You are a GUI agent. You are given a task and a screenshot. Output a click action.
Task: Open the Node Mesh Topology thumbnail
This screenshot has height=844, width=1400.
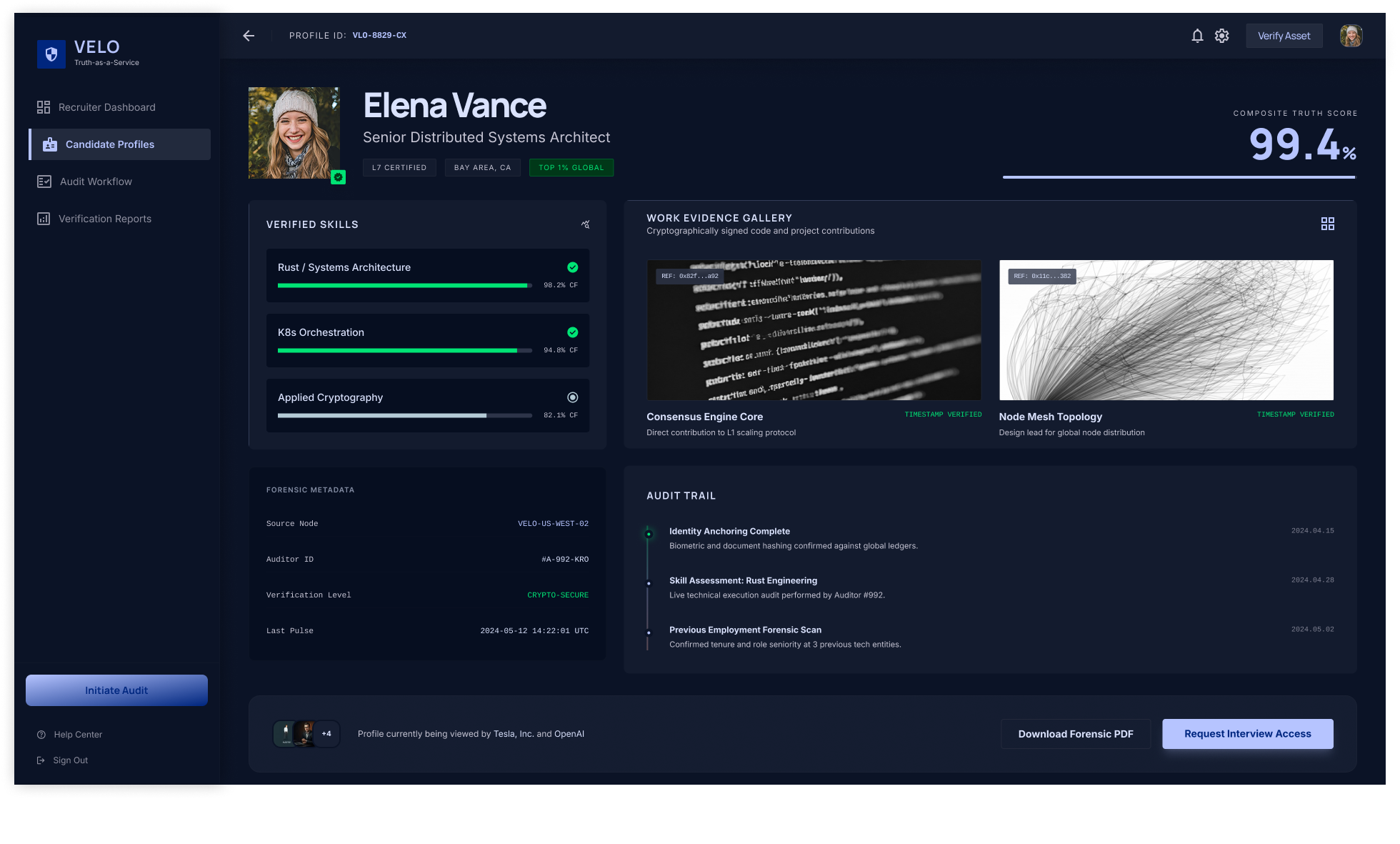1166,330
